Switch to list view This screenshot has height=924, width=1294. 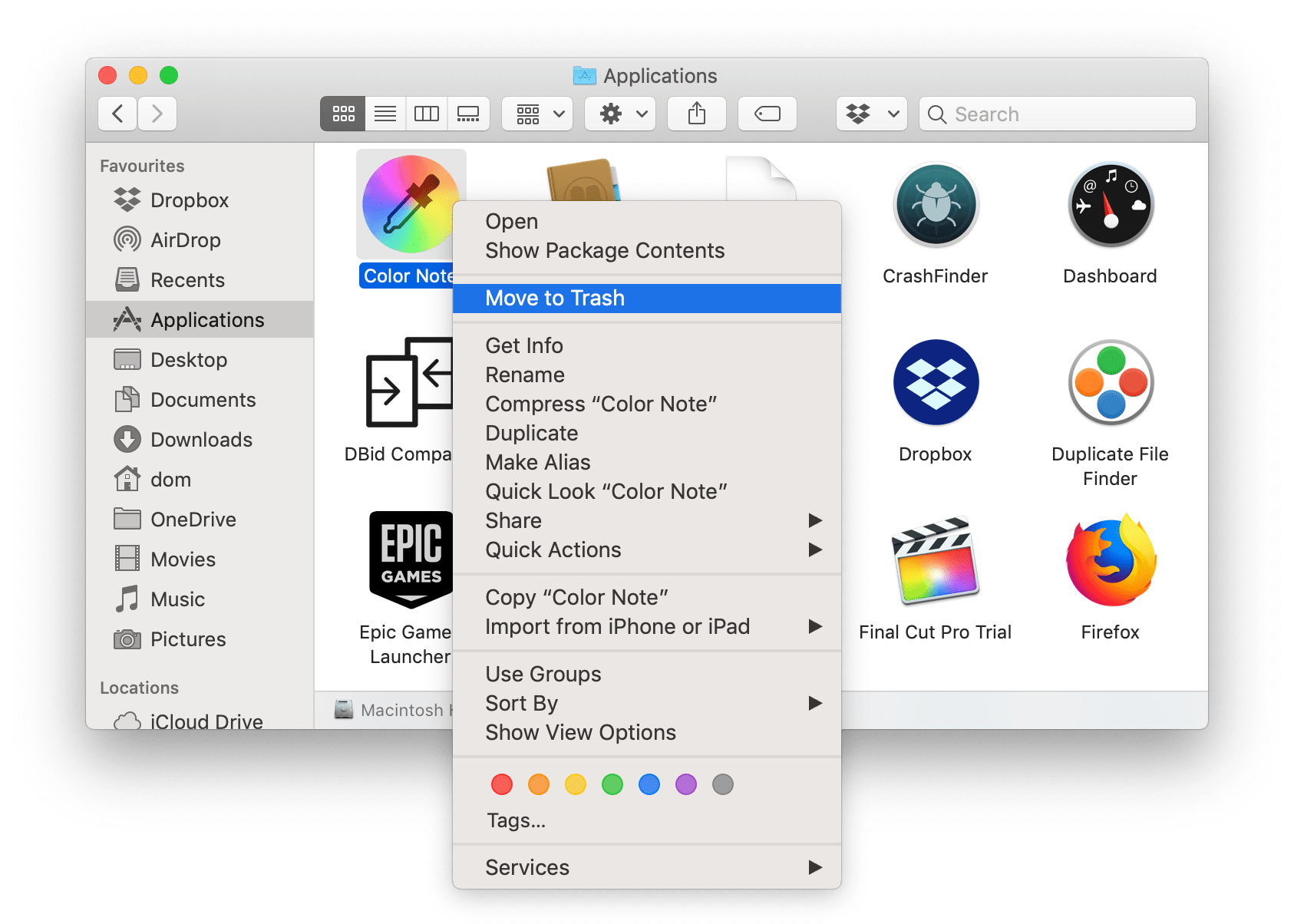[385, 114]
